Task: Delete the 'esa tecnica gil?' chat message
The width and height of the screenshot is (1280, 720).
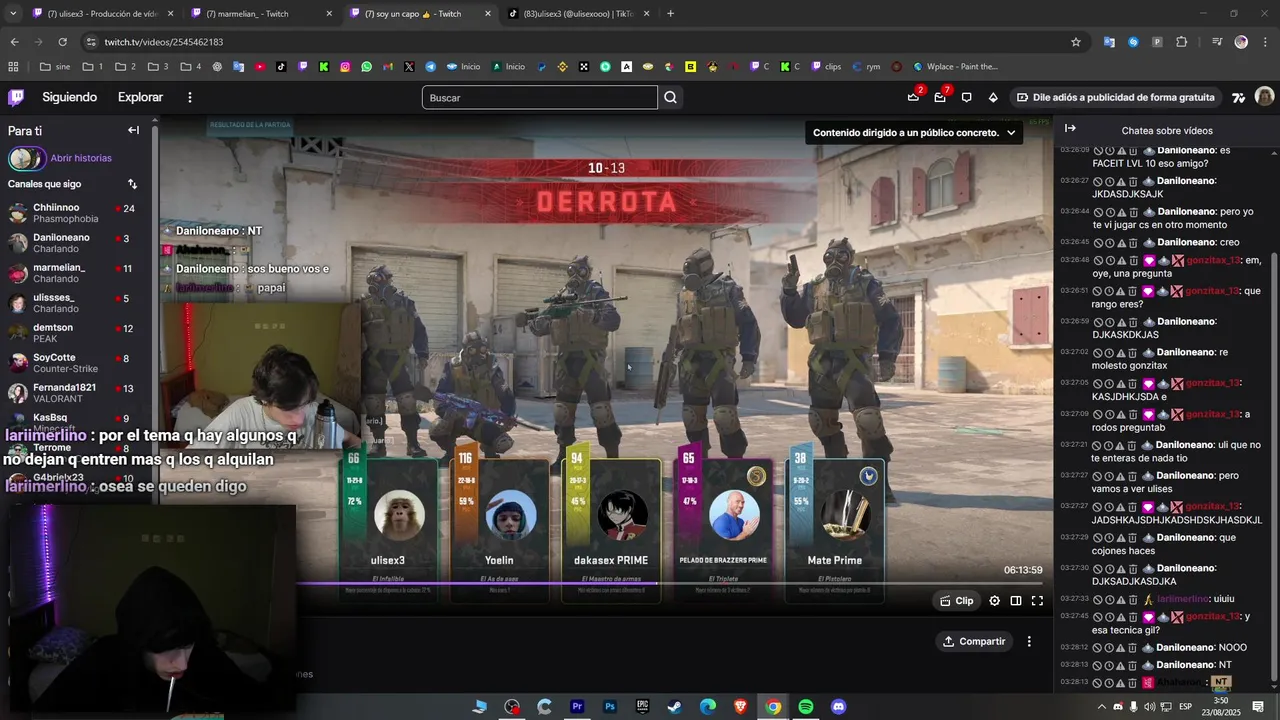Action: [1133, 617]
